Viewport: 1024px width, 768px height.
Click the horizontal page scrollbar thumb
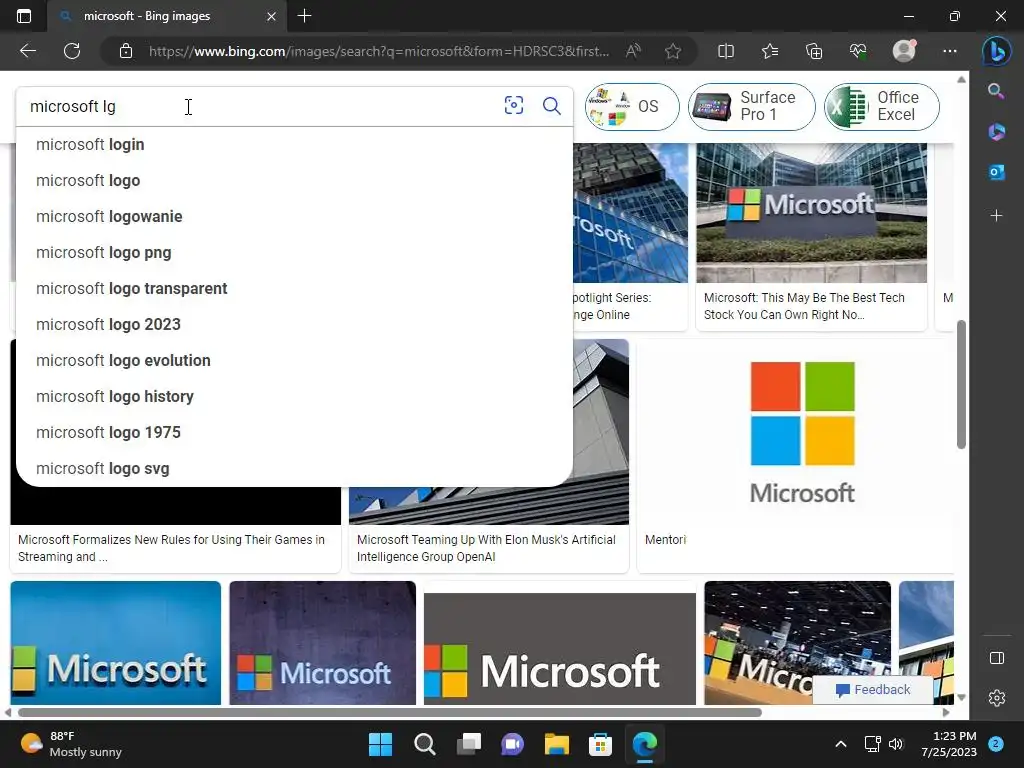coord(389,712)
